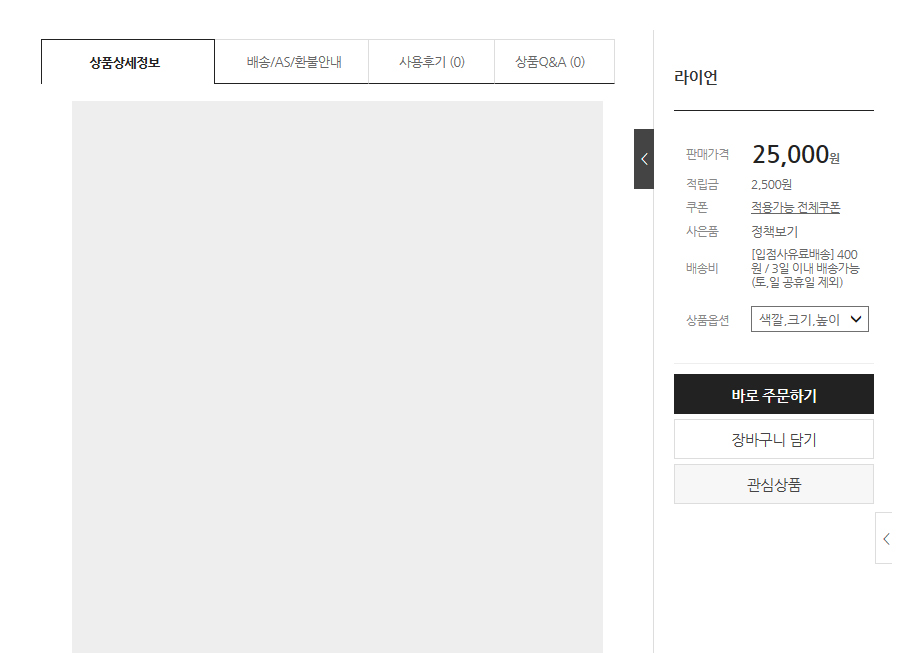Open the 적용가능 전체쿠폰 link
The width and height of the screenshot is (922, 653).
pyautogui.click(x=795, y=207)
